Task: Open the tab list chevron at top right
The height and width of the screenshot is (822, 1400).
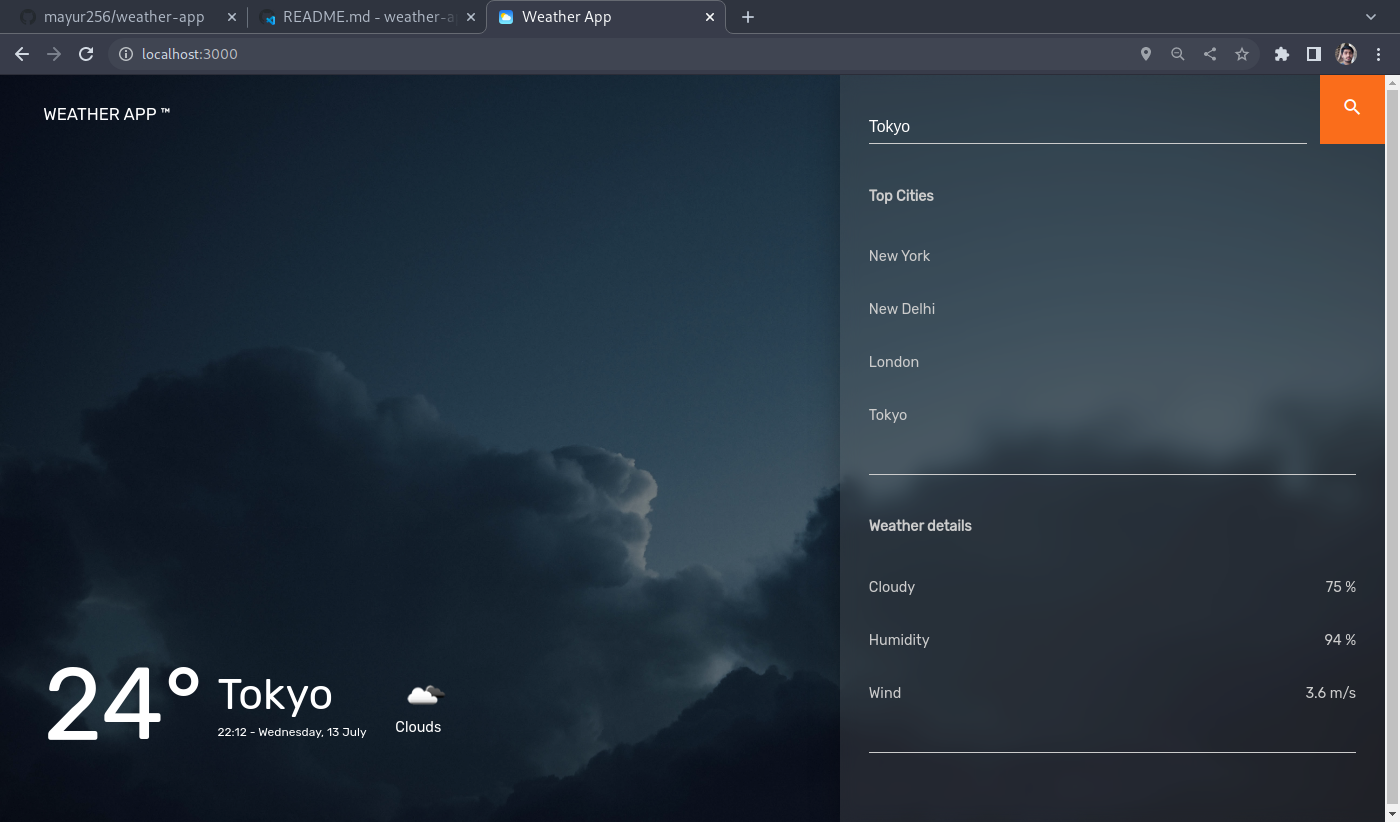Action: (x=1370, y=17)
